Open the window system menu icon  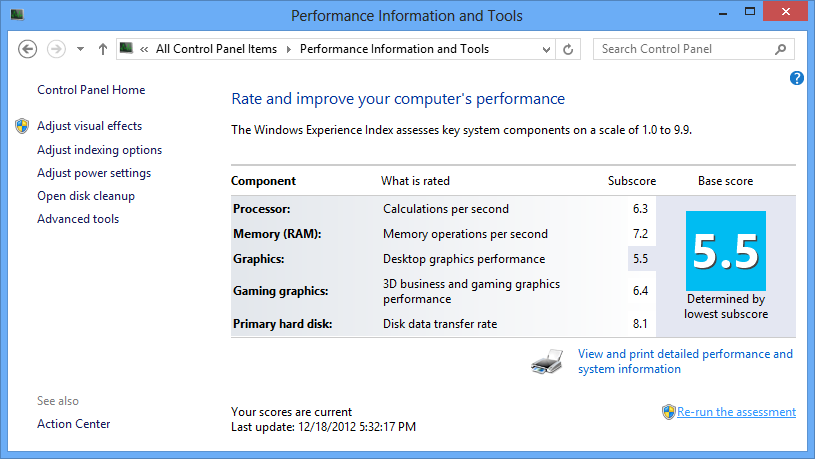(x=17, y=15)
